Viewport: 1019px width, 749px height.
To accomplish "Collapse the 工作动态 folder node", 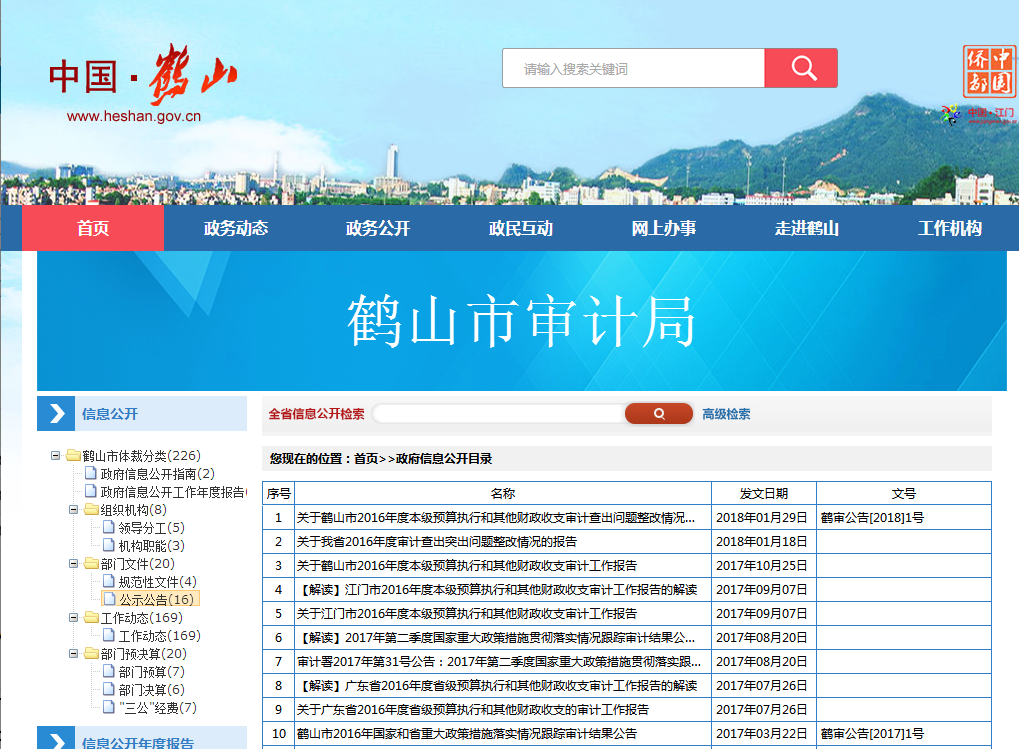I will click(74, 618).
